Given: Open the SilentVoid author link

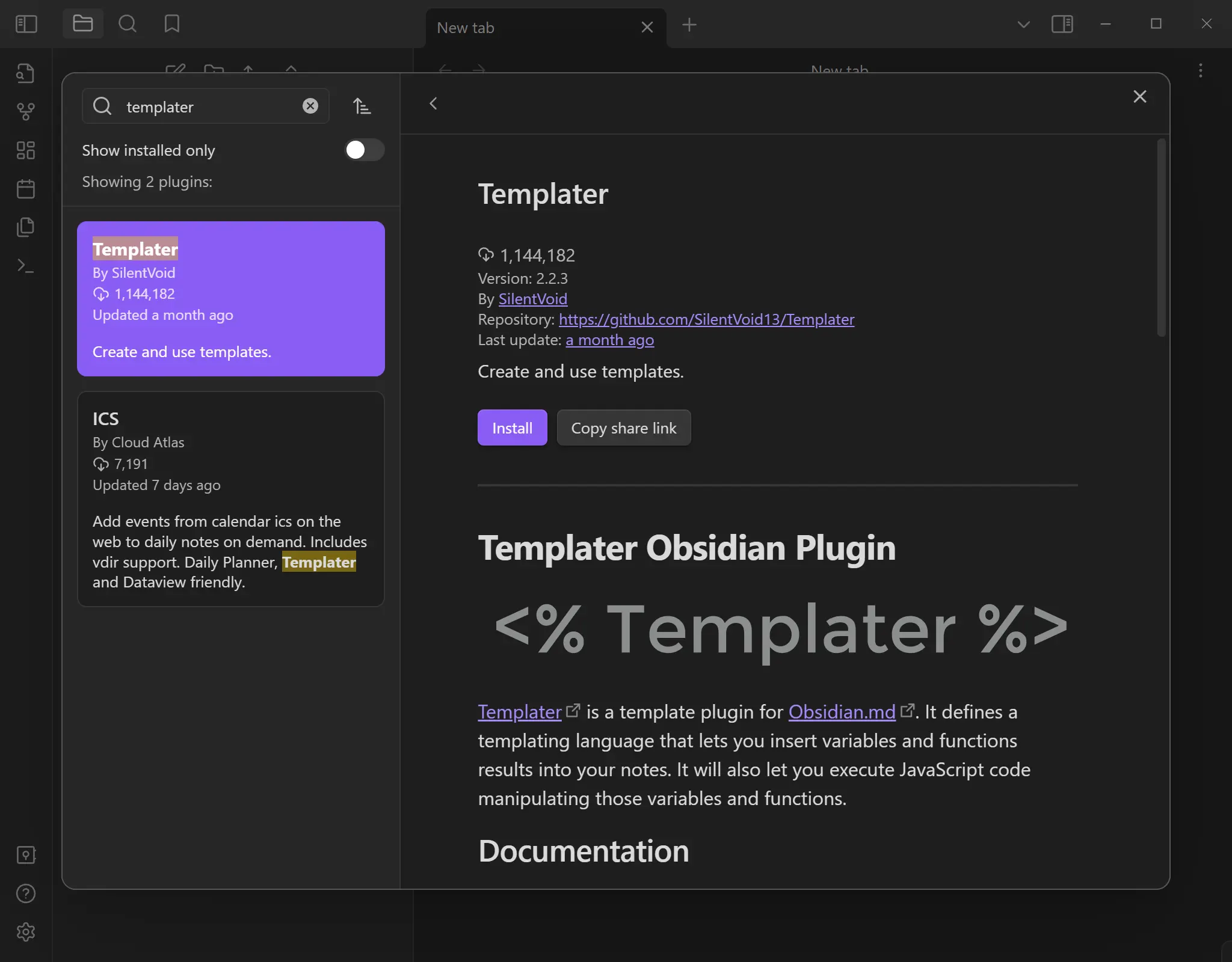Looking at the screenshot, I should (532, 299).
